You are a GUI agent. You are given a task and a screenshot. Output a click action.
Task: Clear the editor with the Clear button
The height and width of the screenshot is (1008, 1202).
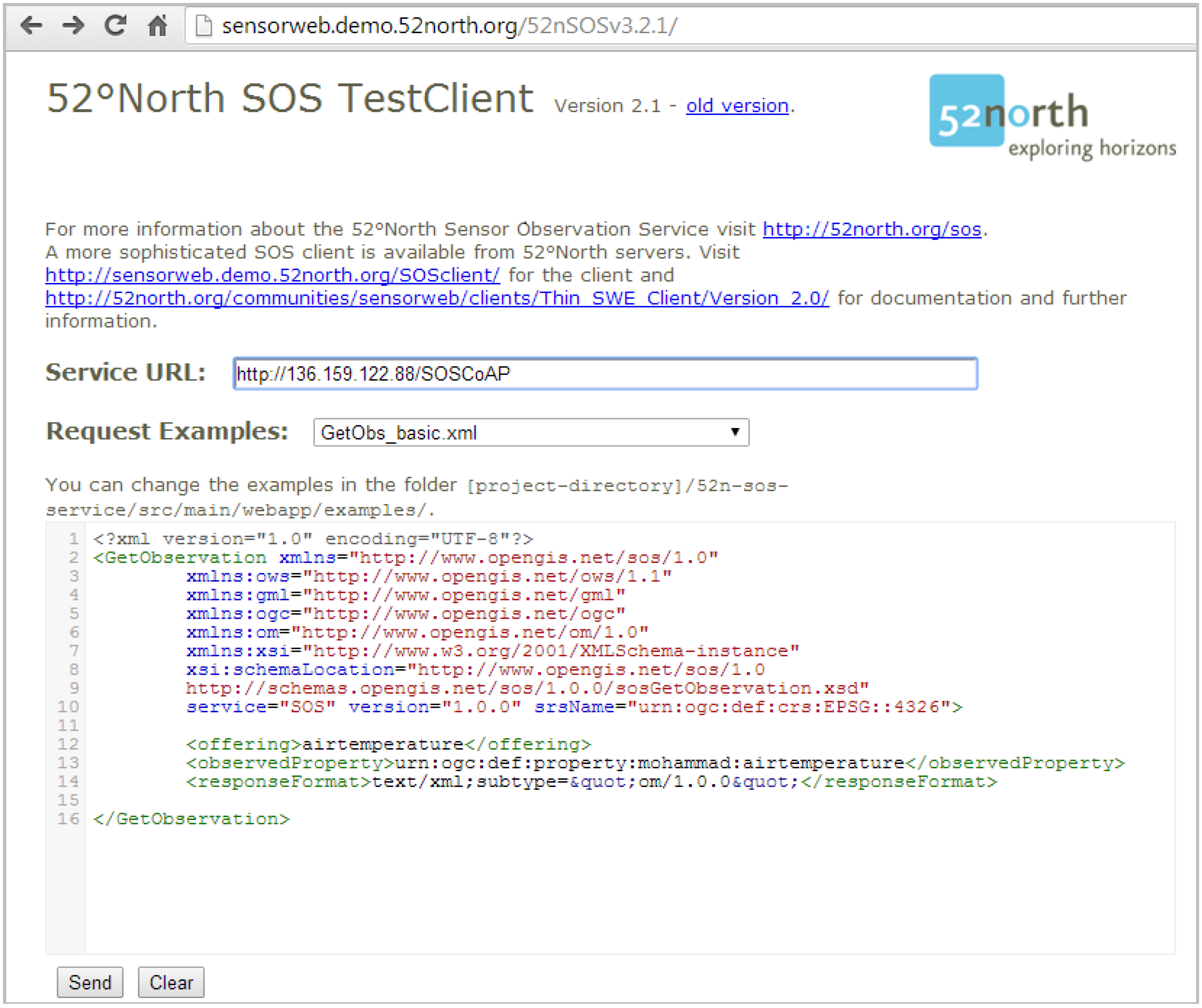click(x=171, y=983)
